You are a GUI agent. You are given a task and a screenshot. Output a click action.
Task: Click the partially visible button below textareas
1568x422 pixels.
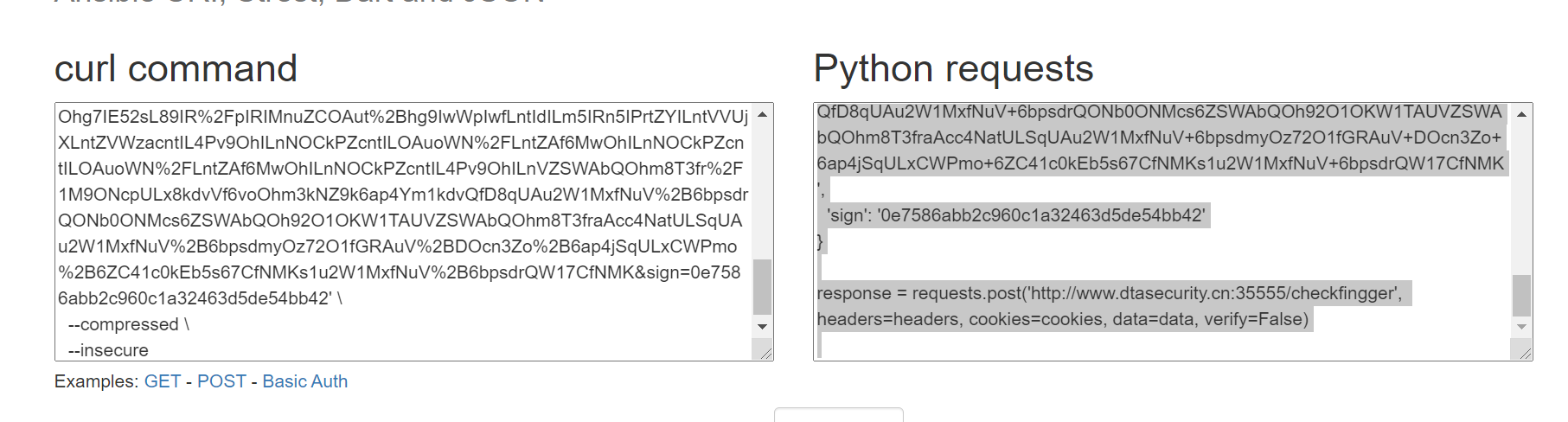(838, 415)
